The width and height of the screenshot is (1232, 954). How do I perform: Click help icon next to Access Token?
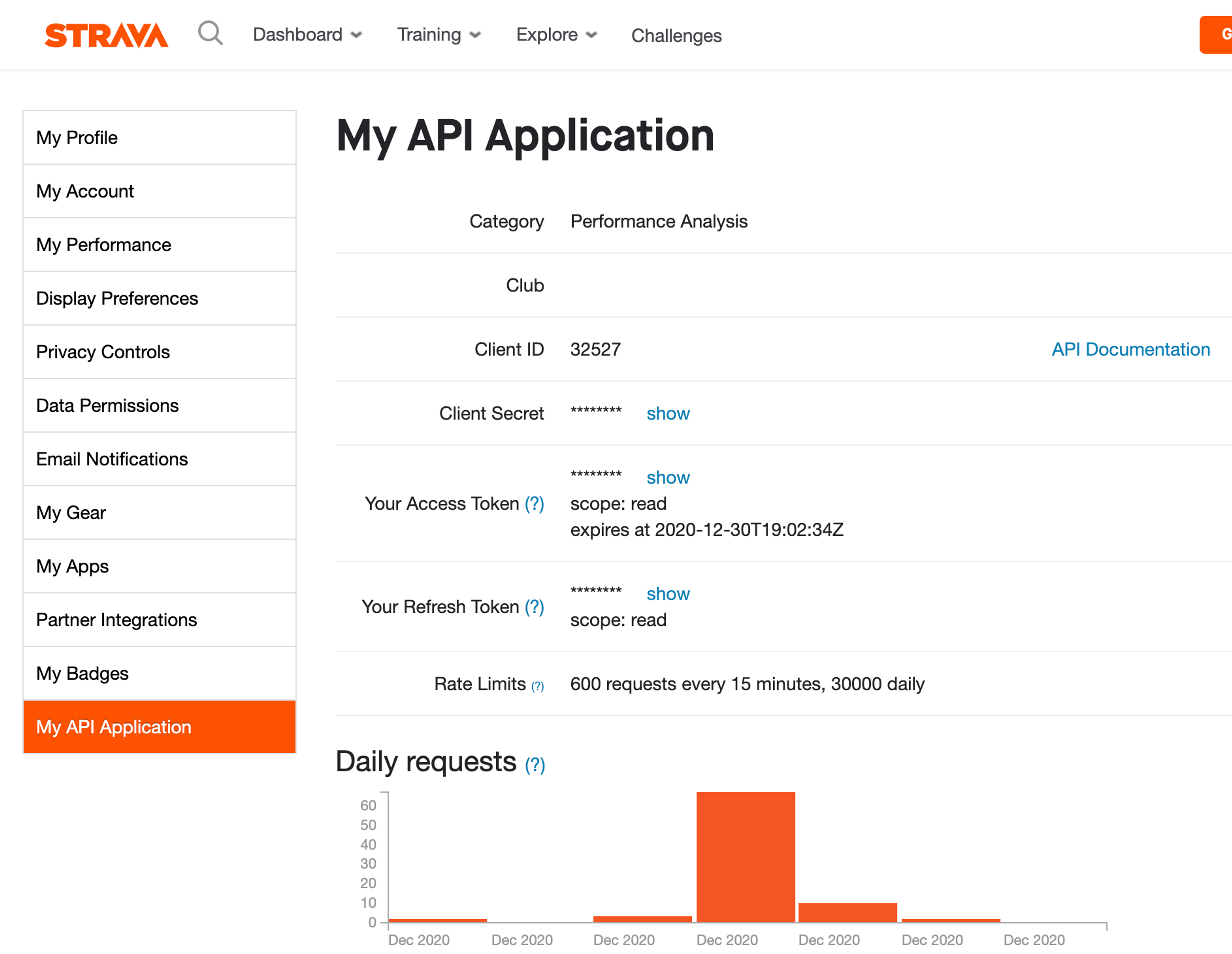point(534,503)
